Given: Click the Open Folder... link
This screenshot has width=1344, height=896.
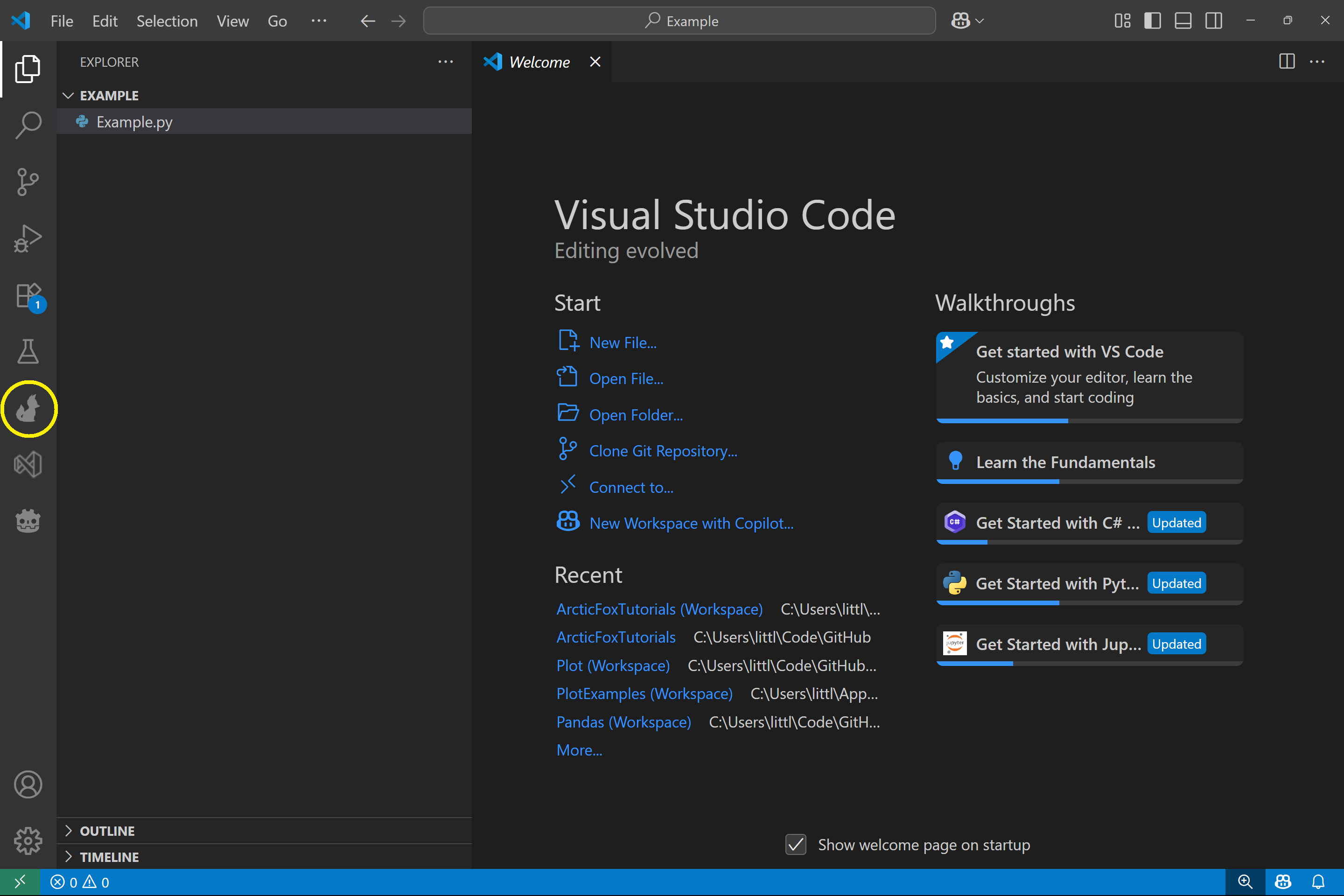Looking at the screenshot, I should pos(636,415).
